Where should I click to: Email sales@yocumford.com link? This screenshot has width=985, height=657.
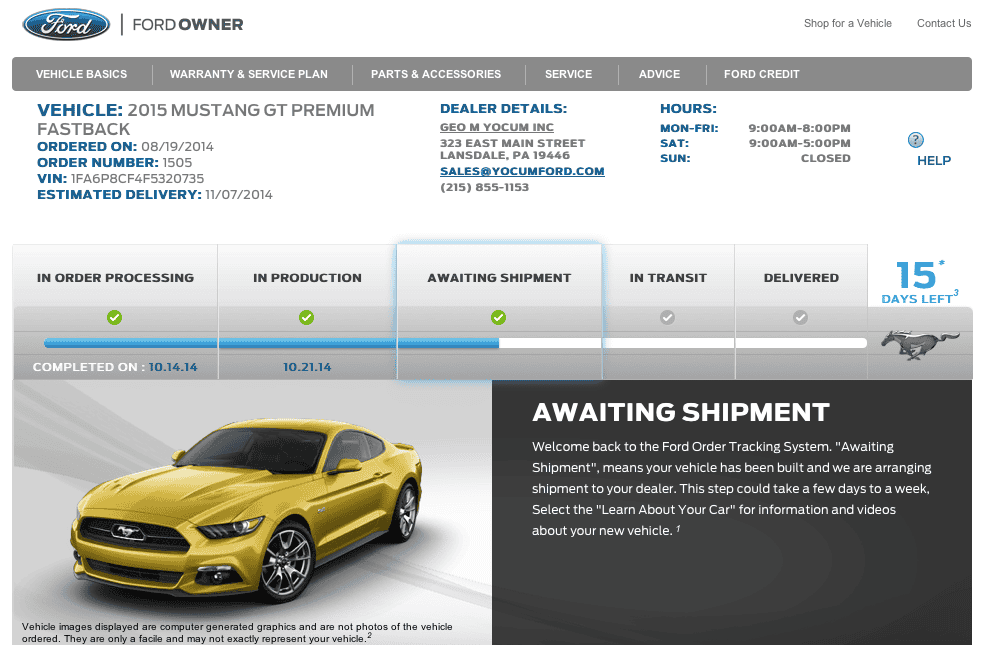(522, 171)
